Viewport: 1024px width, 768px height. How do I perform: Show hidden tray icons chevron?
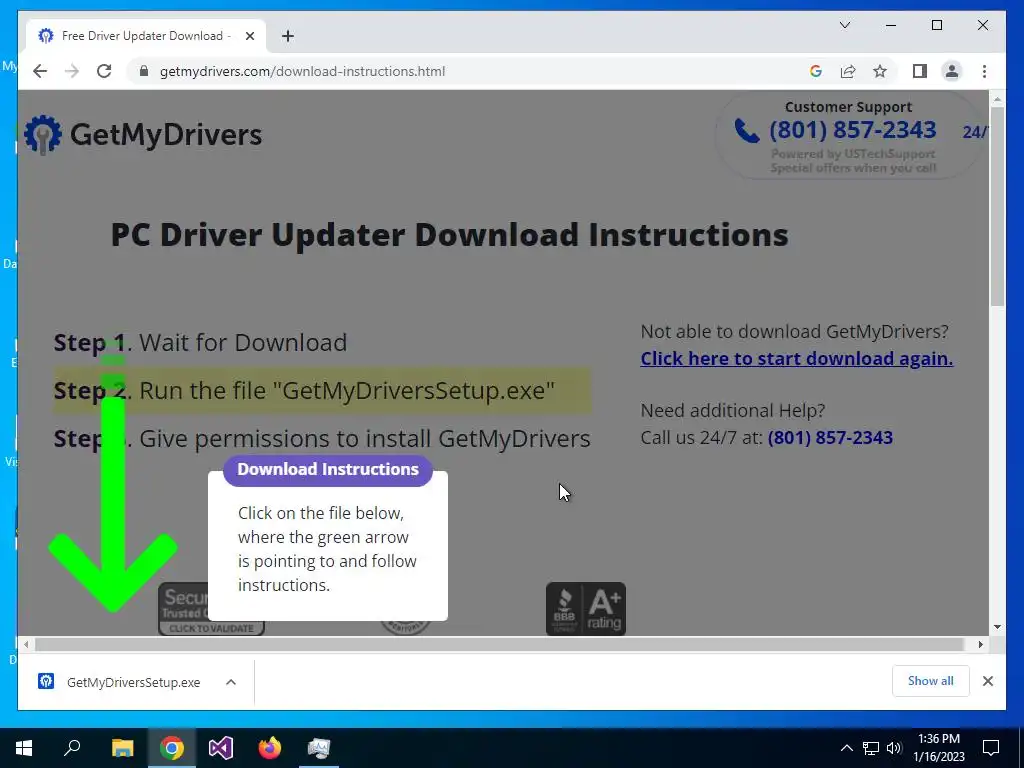(x=846, y=748)
